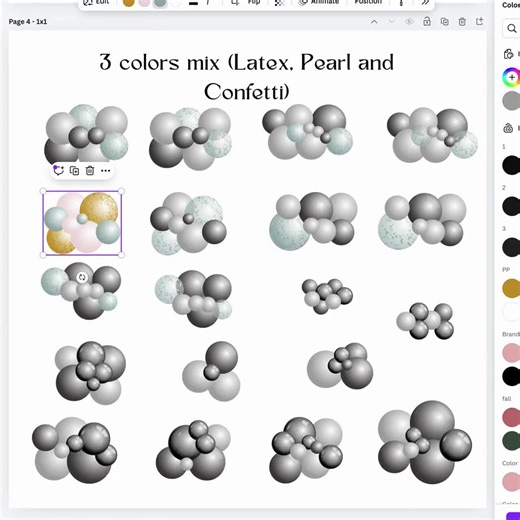Open more options on floating element toolbar
This screenshot has height=520, width=520.
pyautogui.click(x=105, y=171)
